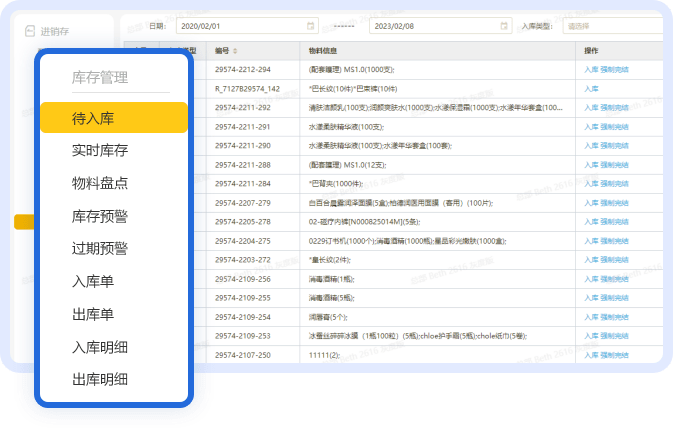
Task: Click 入库 link for 29574-2211-284
Action: click(x=591, y=184)
